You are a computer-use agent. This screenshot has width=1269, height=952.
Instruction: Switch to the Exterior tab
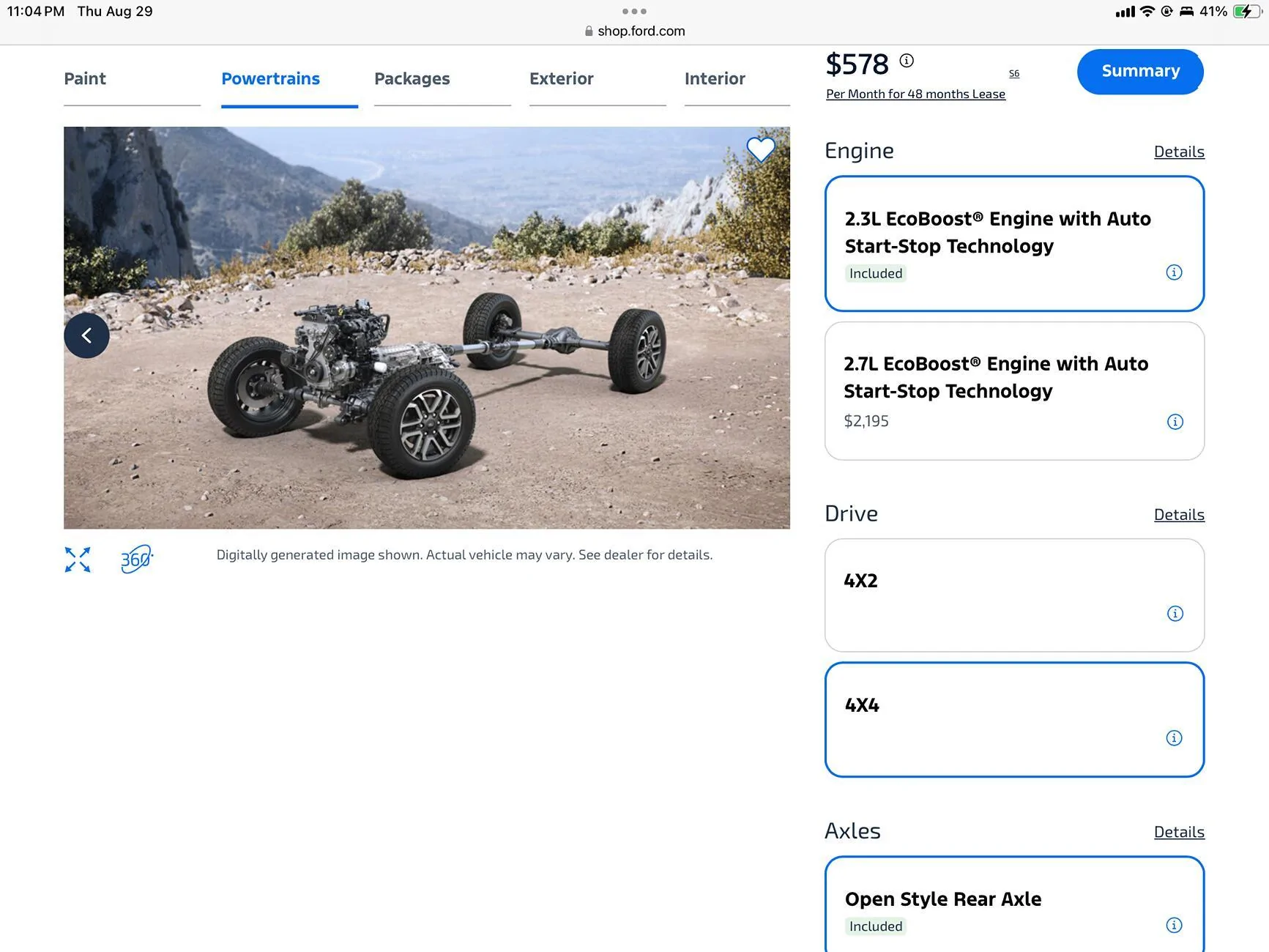point(561,78)
